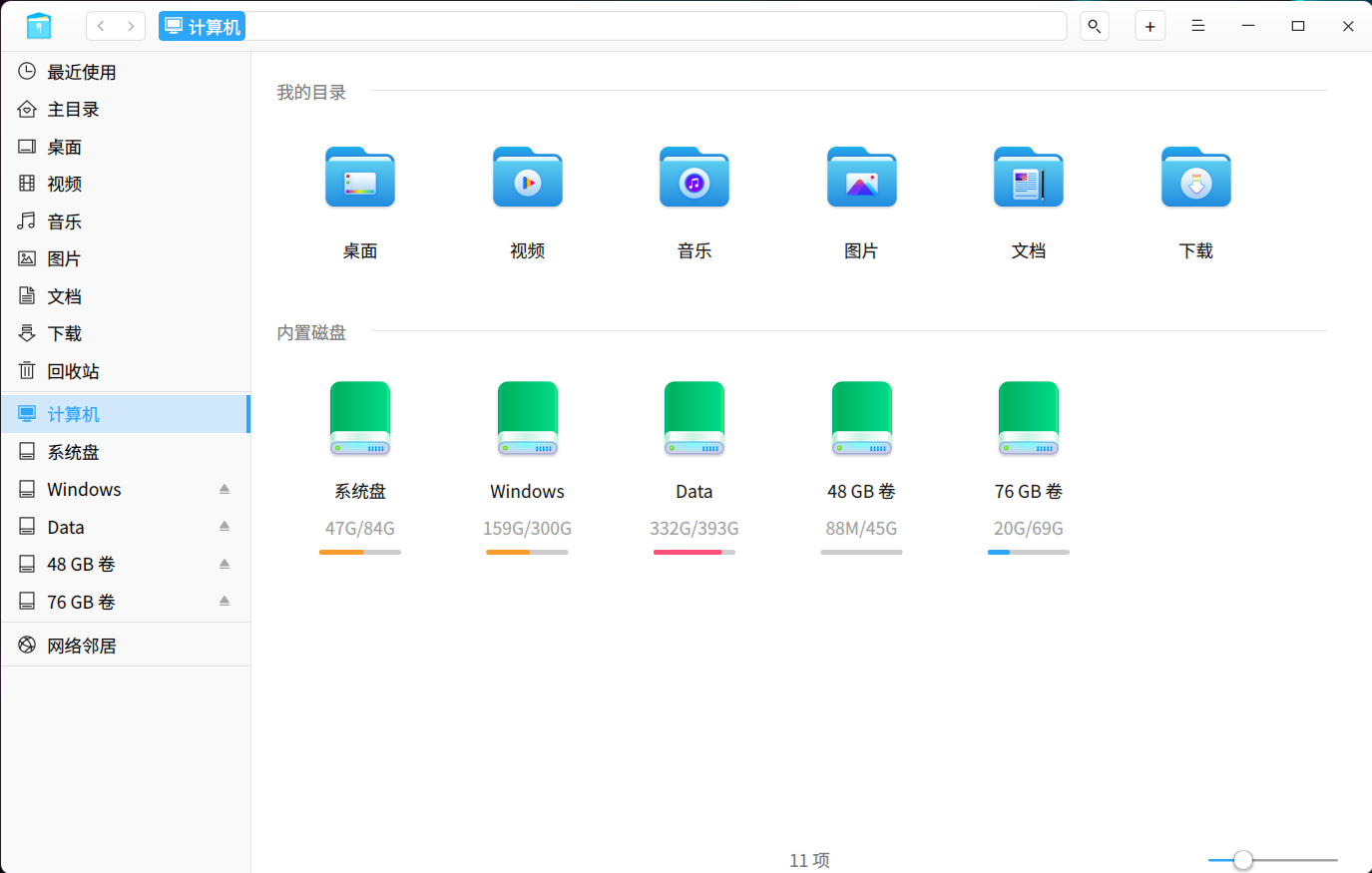
Task: Click the 159G/300G usage text
Action: click(x=528, y=529)
